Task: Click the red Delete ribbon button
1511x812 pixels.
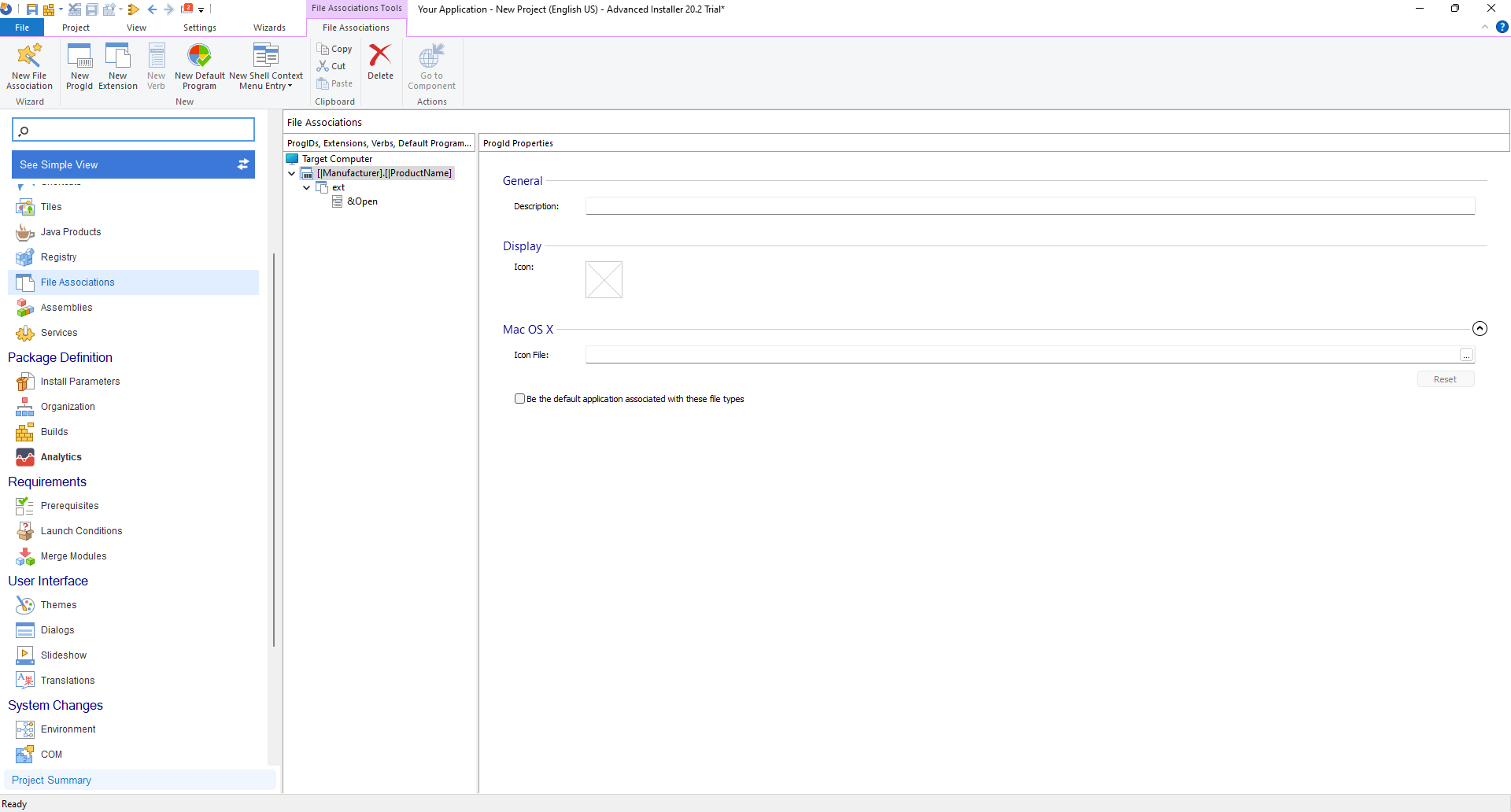Action: (x=380, y=62)
